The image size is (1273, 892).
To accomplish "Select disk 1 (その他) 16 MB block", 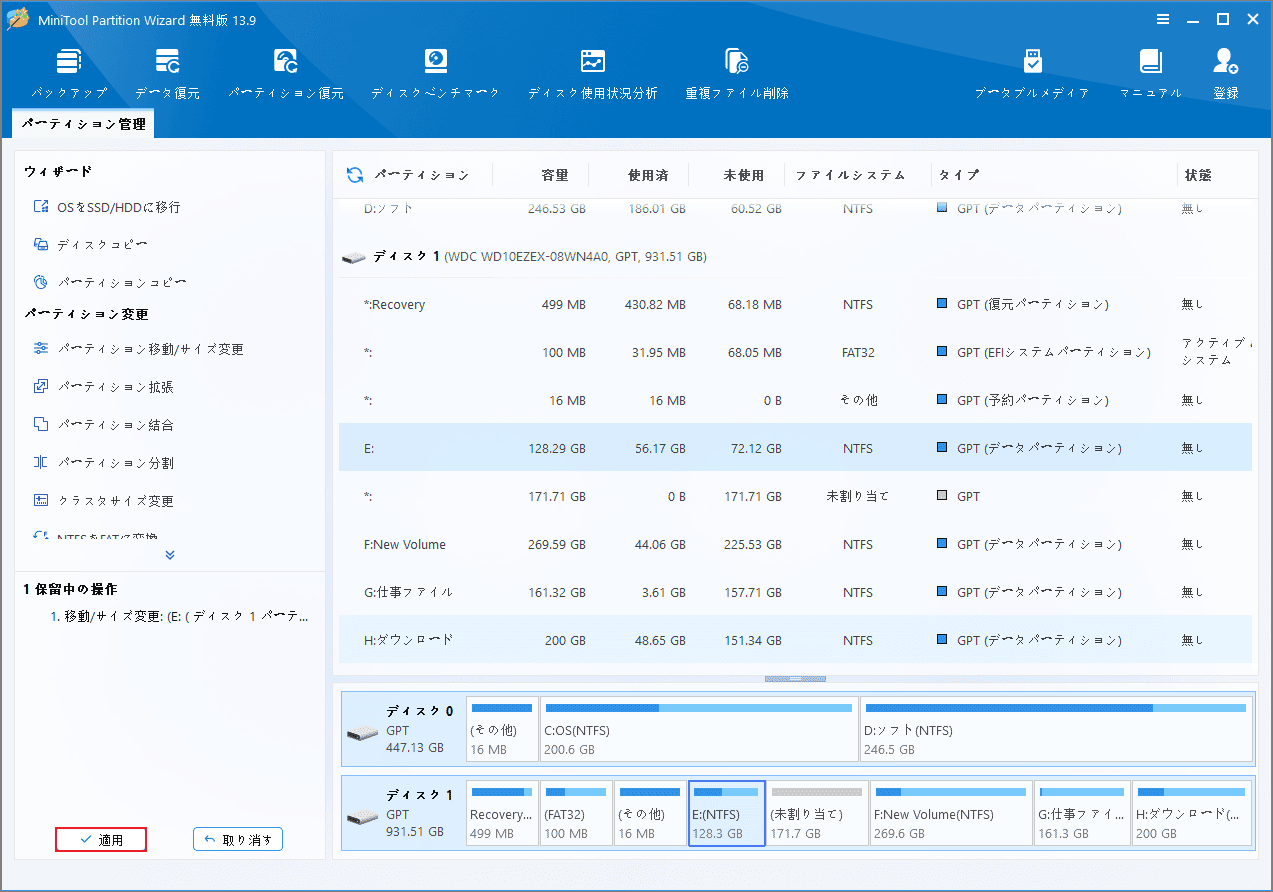I will [650, 813].
